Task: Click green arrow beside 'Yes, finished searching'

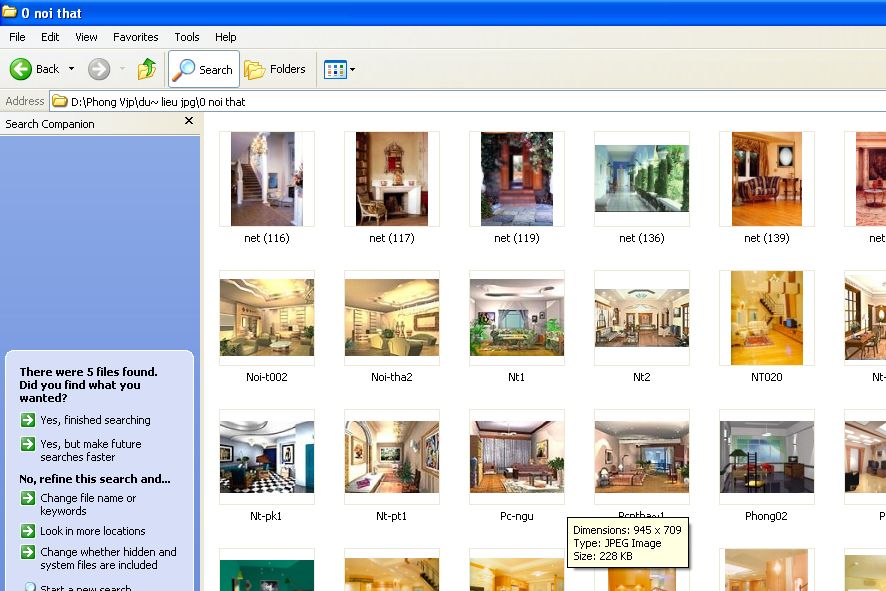Action: click(28, 420)
